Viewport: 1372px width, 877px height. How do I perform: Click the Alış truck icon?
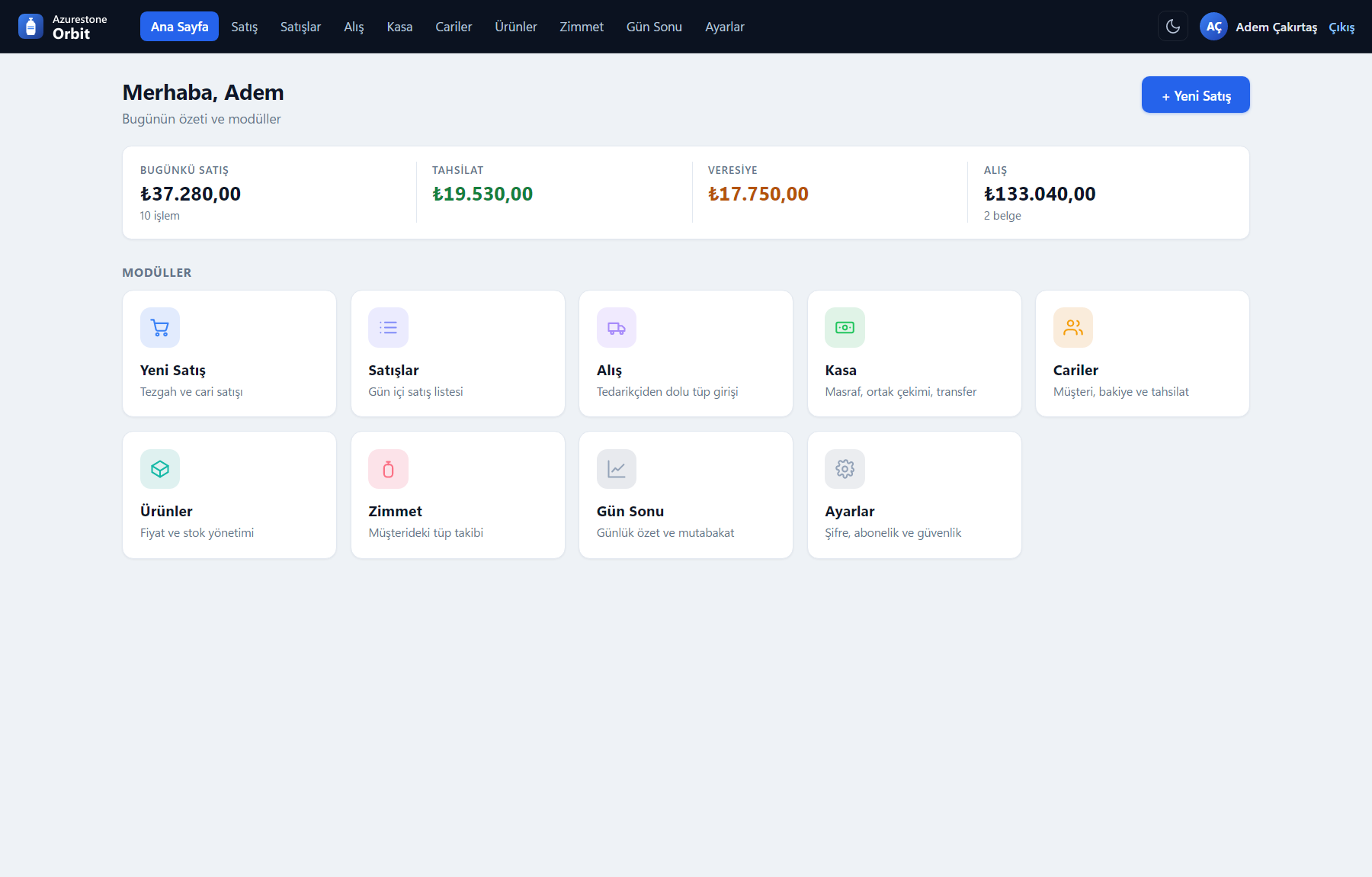click(617, 328)
